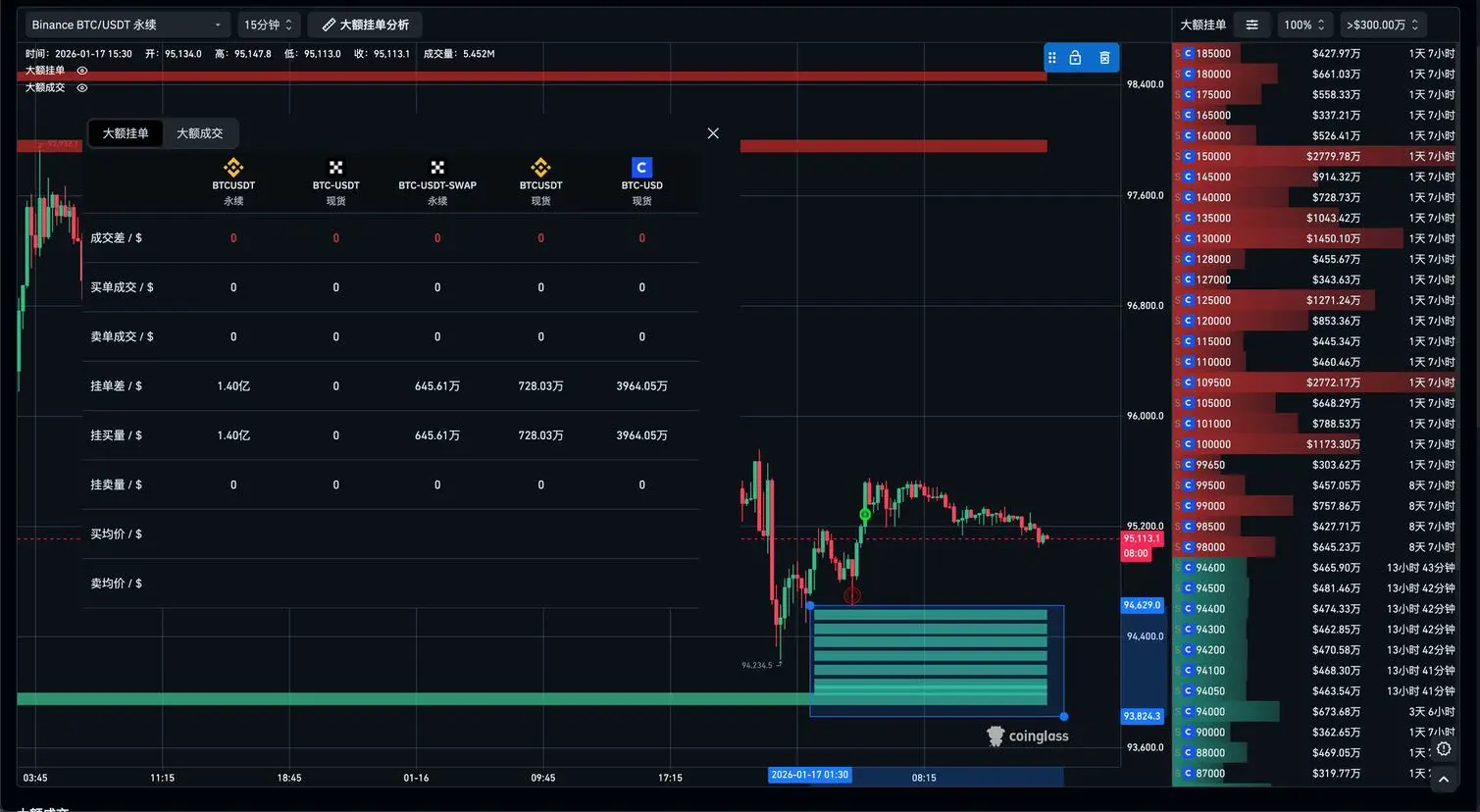
Task: Open the 100% dropdown in the order panel
Action: [x=1304, y=25]
